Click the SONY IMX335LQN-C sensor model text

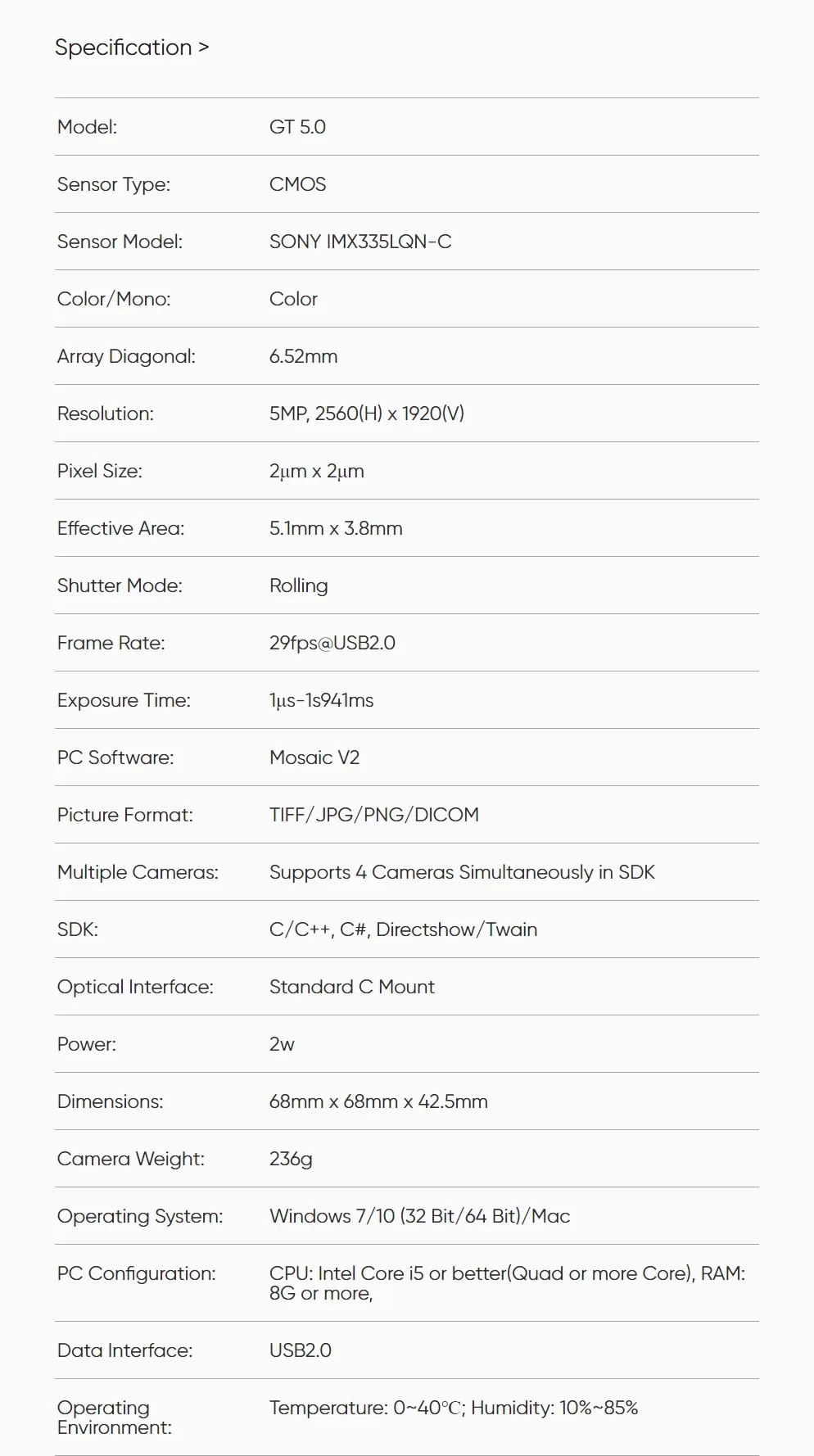tap(360, 242)
